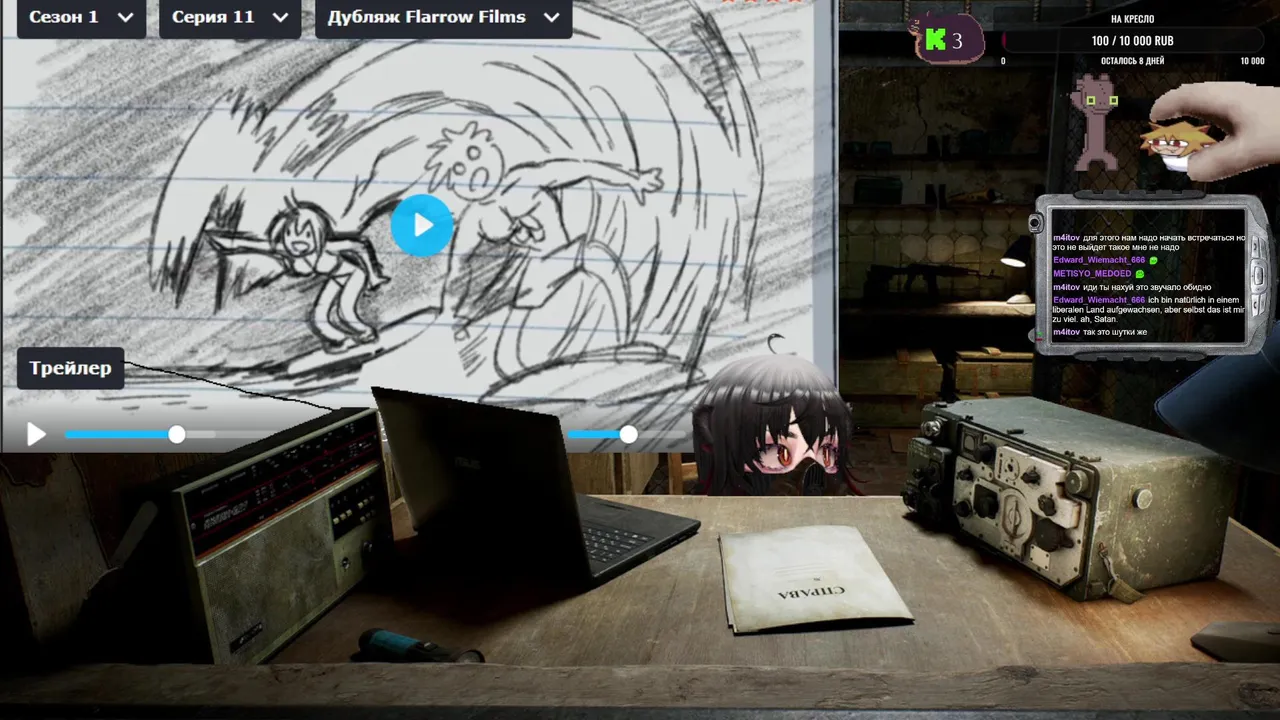Open the Сезон 1 season dropdown
The height and width of the screenshot is (720, 1280).
click(81, 18)
